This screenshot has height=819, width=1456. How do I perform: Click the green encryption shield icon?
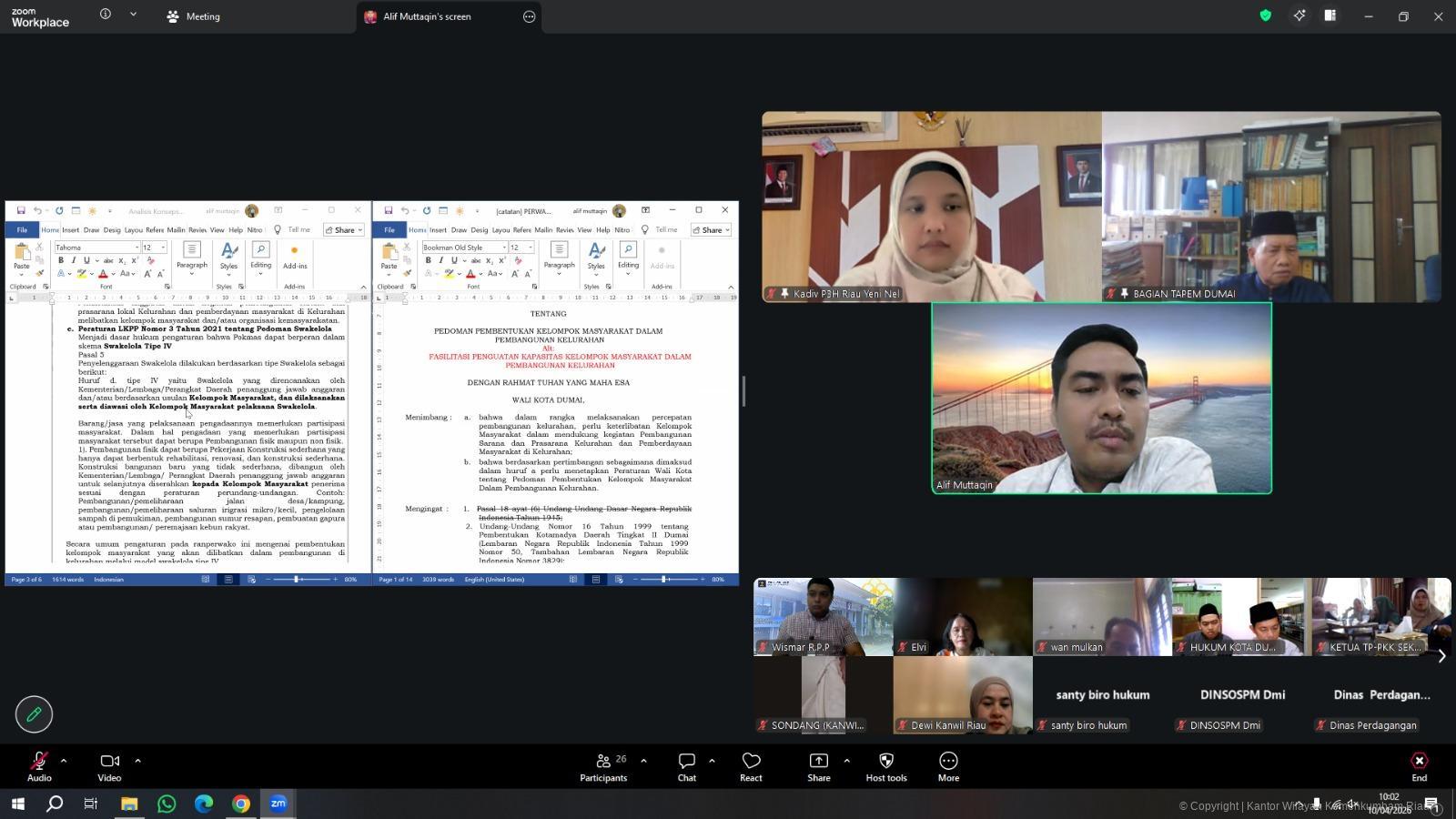pyautogui.click(x=1265, y=15)
